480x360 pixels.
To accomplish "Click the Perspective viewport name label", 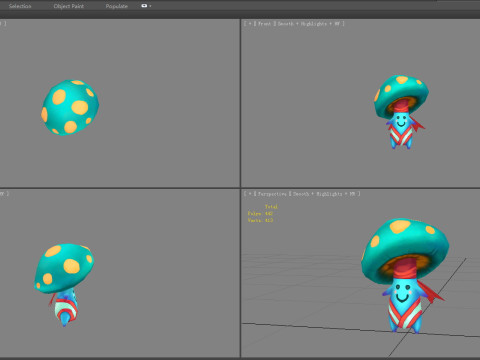I will tap(272, 194).
